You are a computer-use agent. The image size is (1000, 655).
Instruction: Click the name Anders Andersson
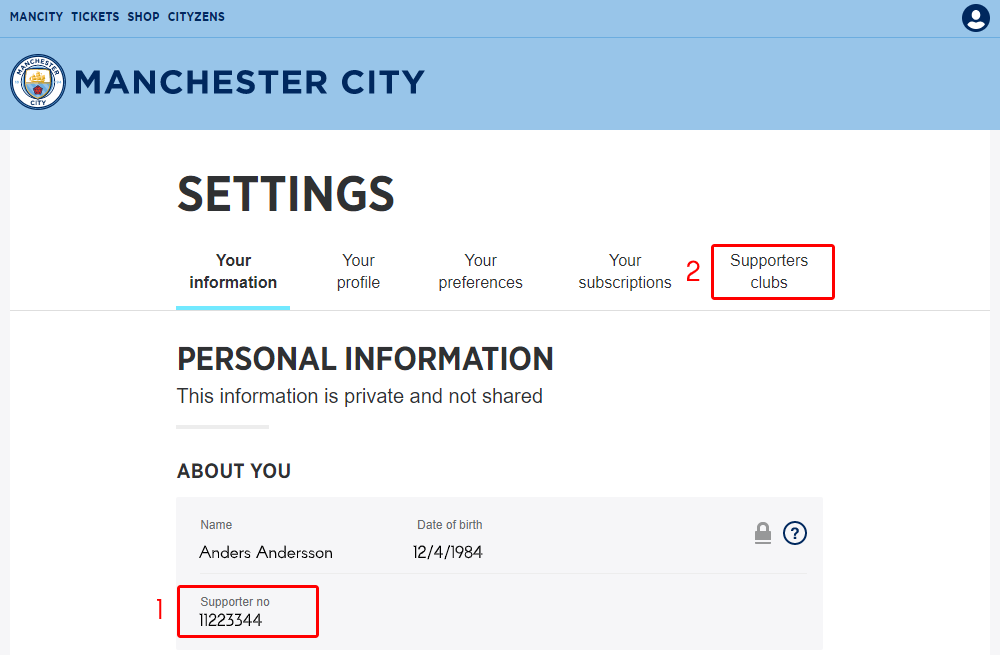click(x=266, y=552)
